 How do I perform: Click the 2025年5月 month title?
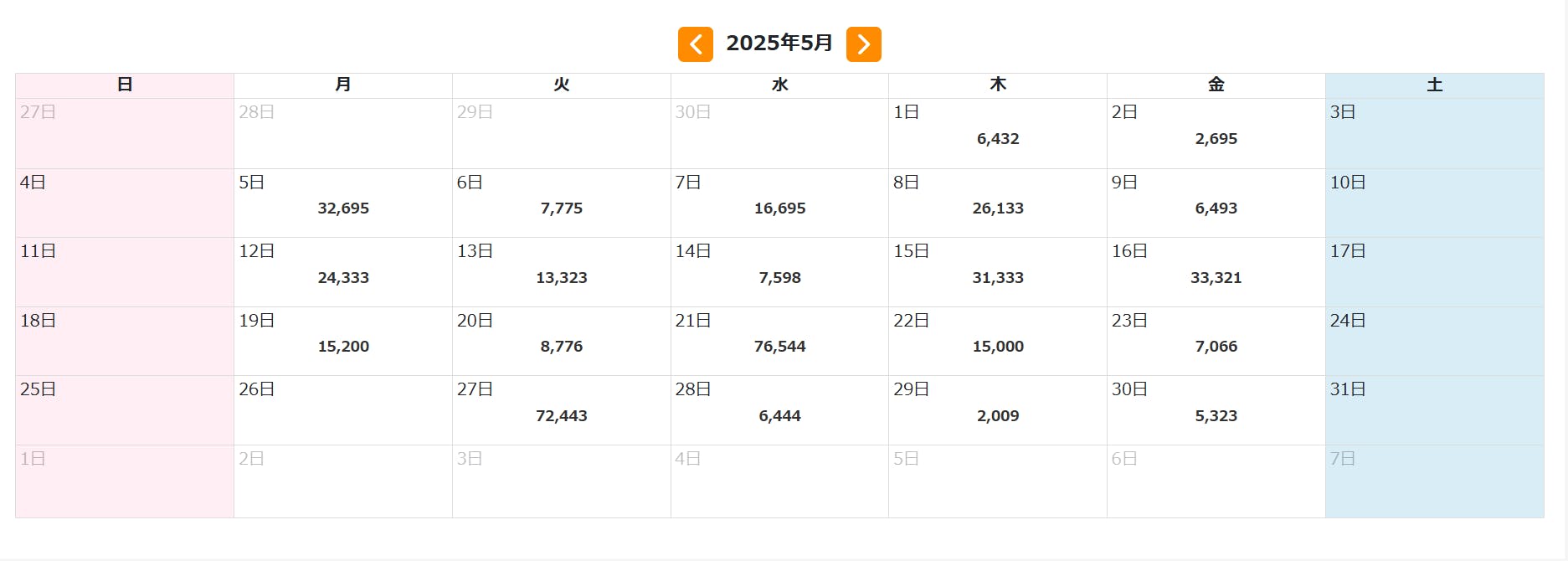(779, 44)
